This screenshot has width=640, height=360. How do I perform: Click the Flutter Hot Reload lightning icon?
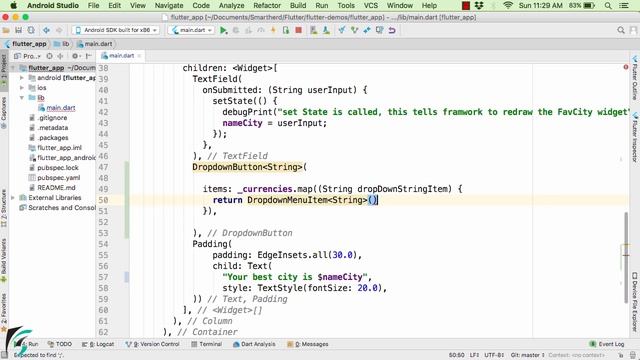[273, 30]
